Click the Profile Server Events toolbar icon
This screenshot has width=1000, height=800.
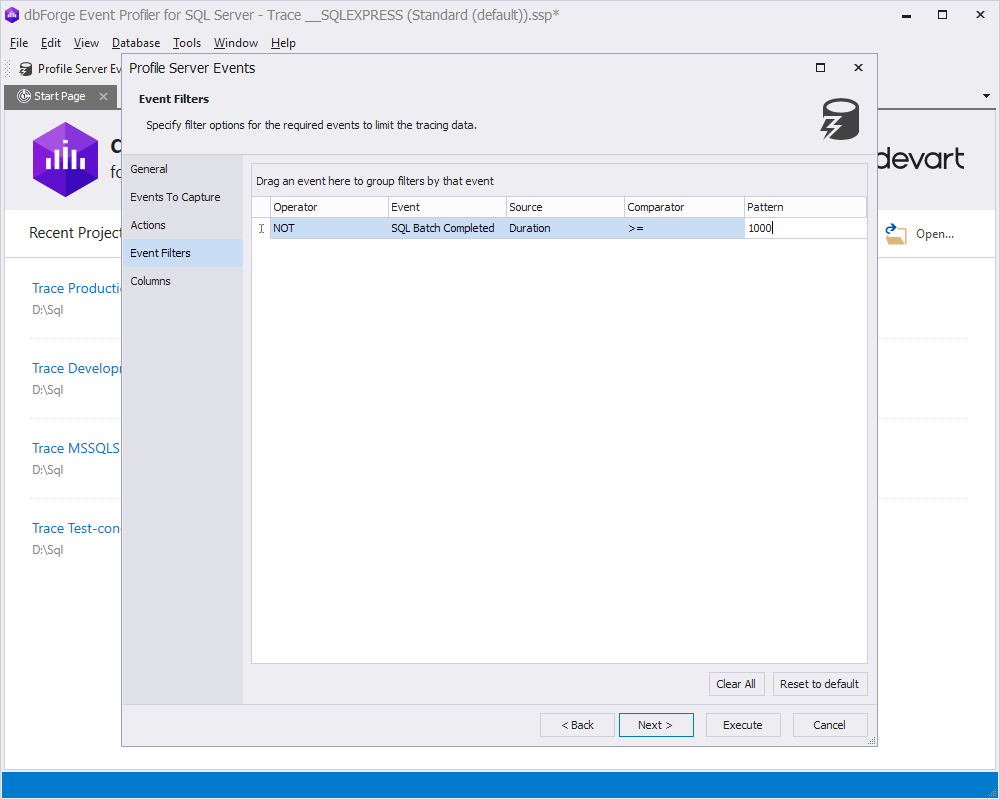click(x=26, y=69)
